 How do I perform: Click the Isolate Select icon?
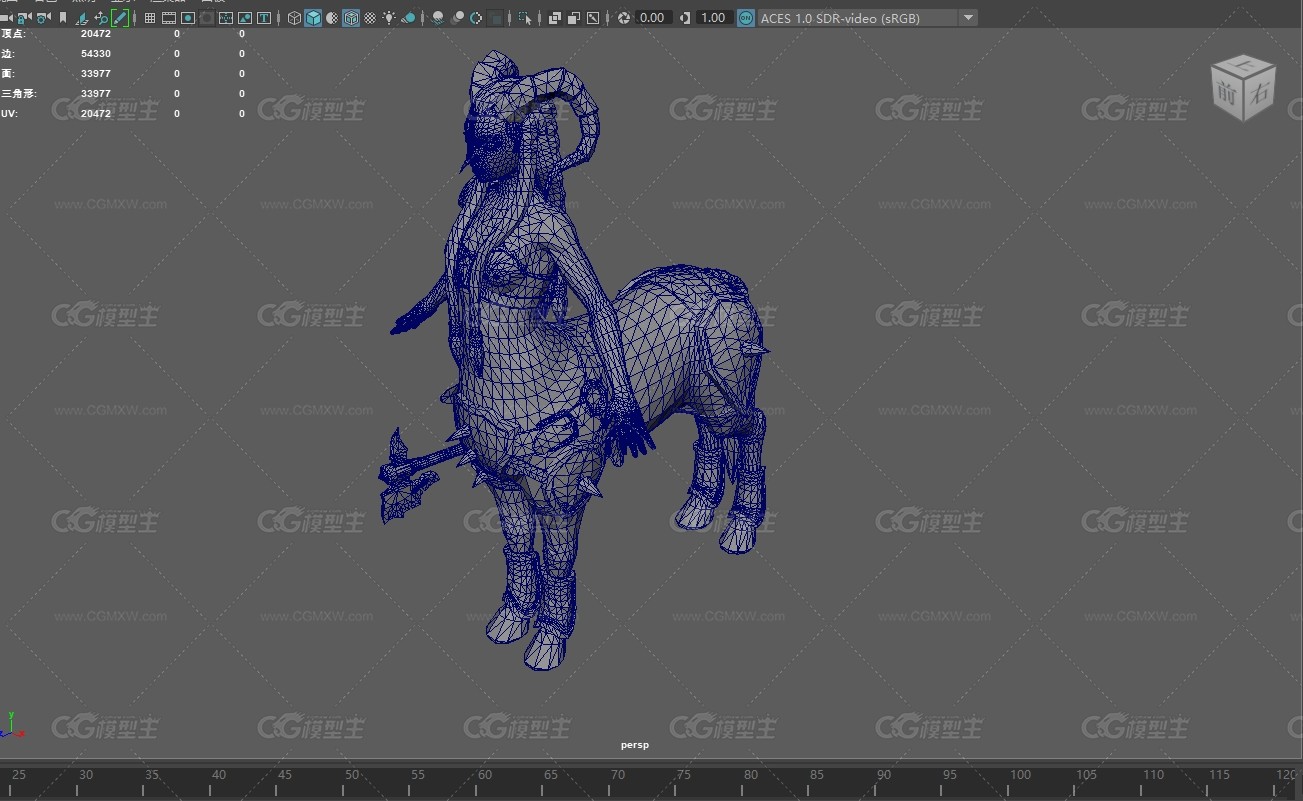pos(524,18)
